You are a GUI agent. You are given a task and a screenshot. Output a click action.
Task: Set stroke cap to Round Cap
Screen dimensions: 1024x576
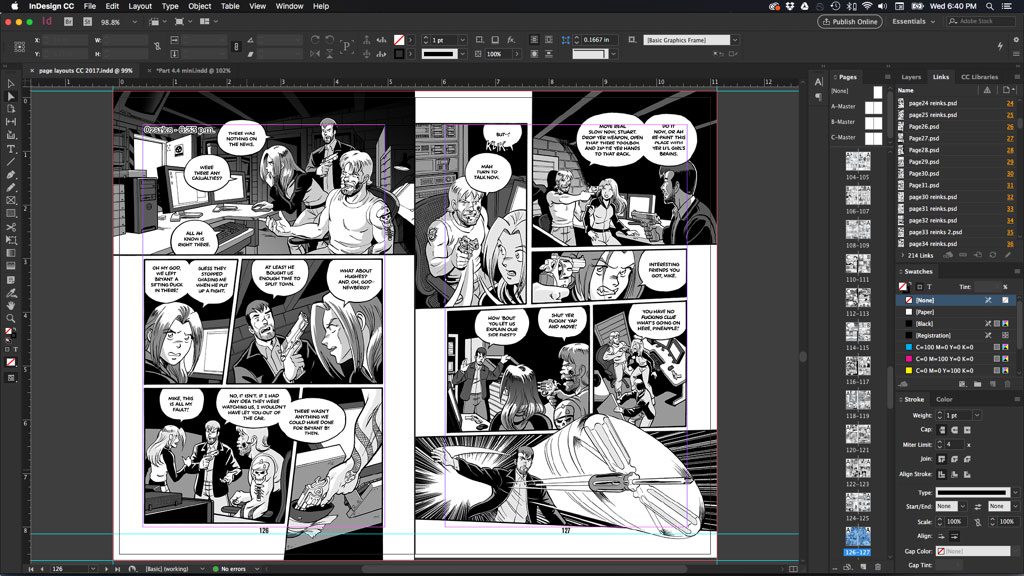click(954, 430)
